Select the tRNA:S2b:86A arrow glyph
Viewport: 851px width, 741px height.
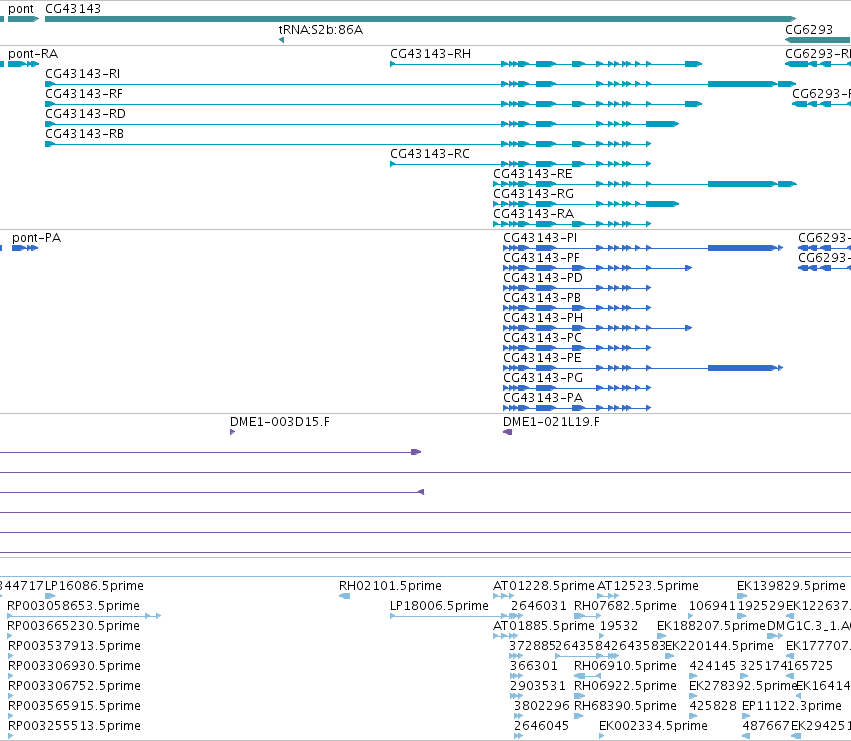(281, 40)
